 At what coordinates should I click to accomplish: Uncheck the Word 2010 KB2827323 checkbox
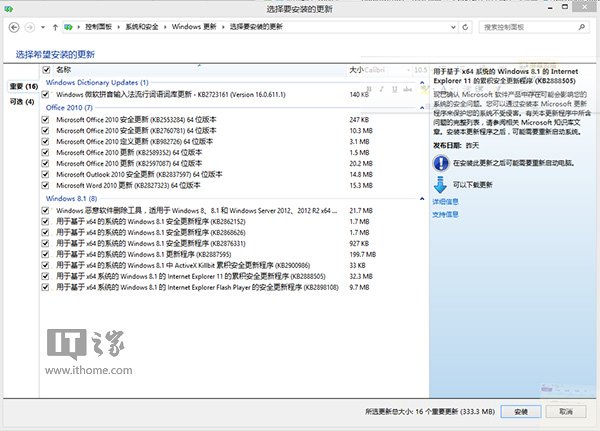[x=45, y=186]
